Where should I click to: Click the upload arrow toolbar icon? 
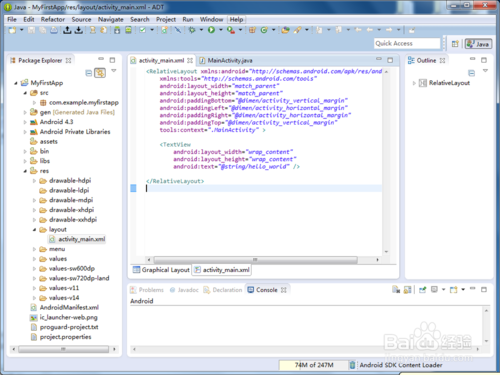67,30
